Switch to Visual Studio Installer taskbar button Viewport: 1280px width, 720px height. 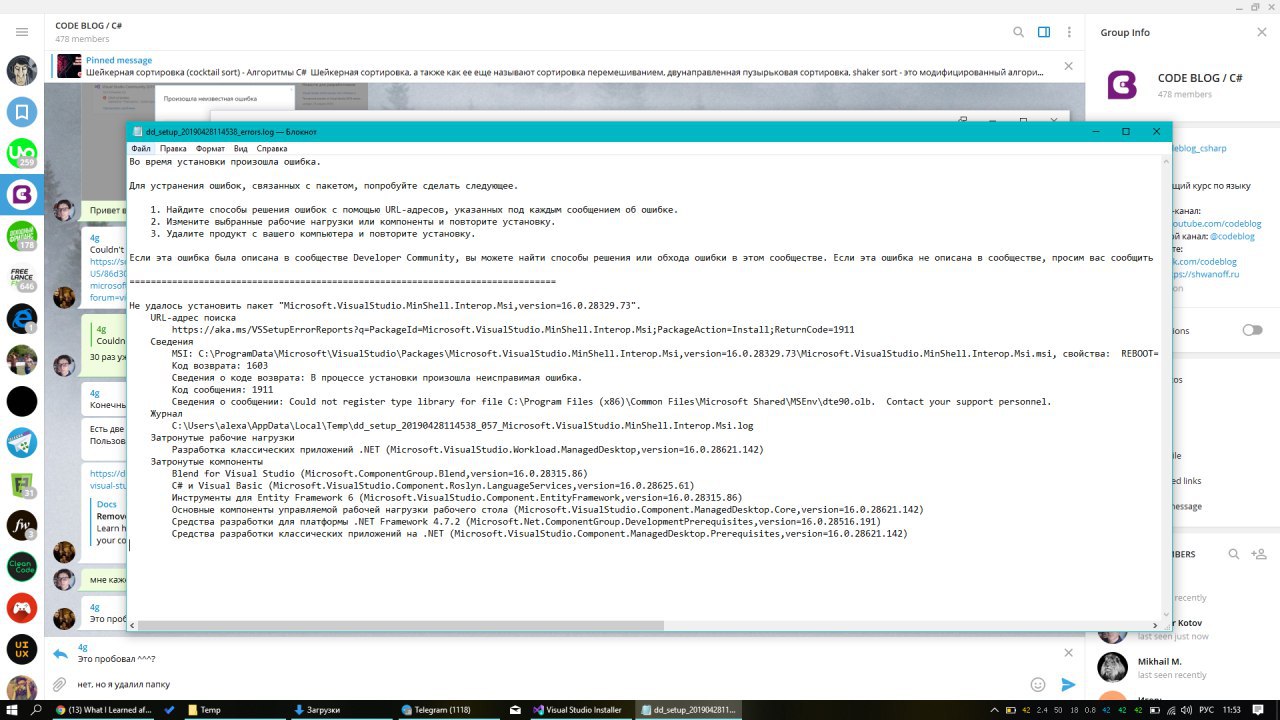pyautogui.click(x=579, y=709)
